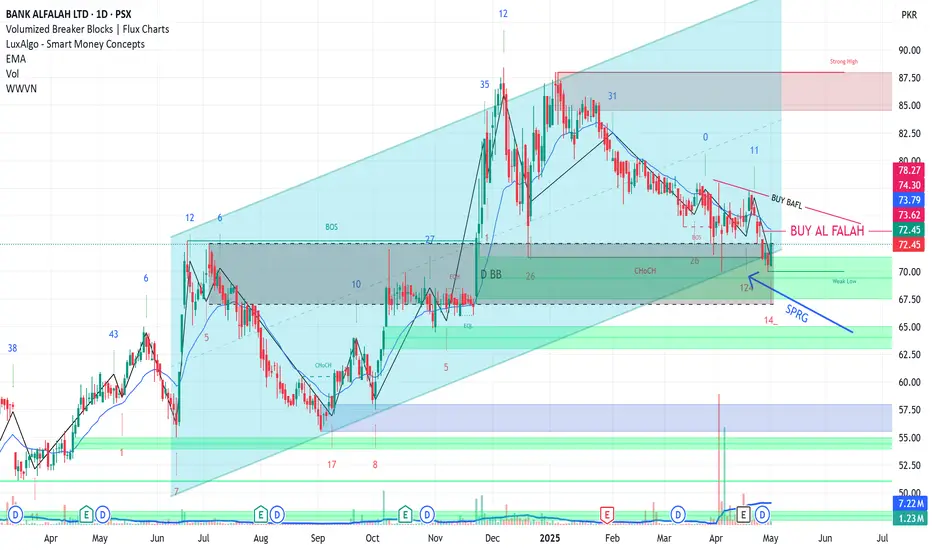Click the Strong High label

coord(843,62)
